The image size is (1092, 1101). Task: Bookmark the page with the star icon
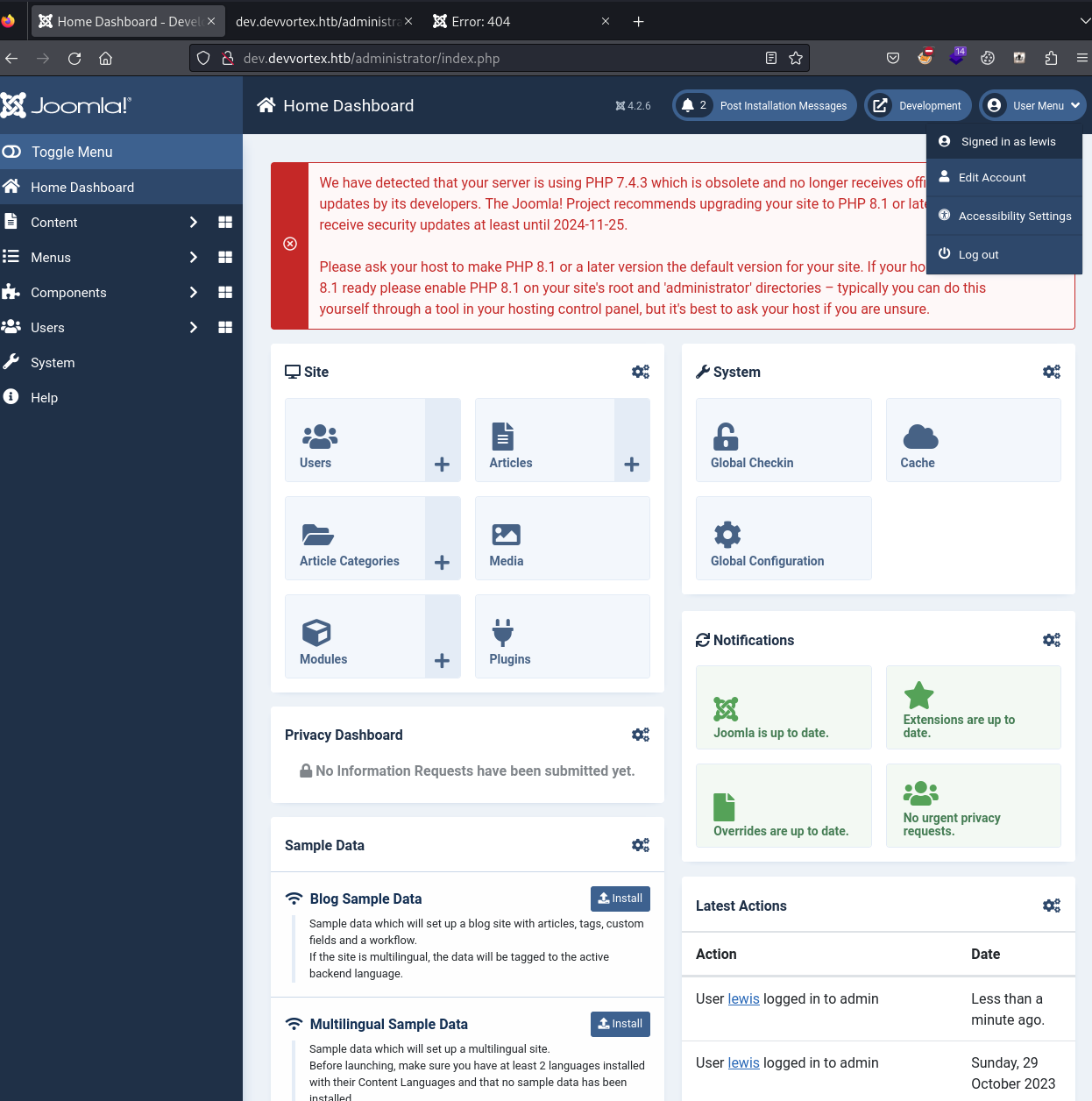point(796,58)
